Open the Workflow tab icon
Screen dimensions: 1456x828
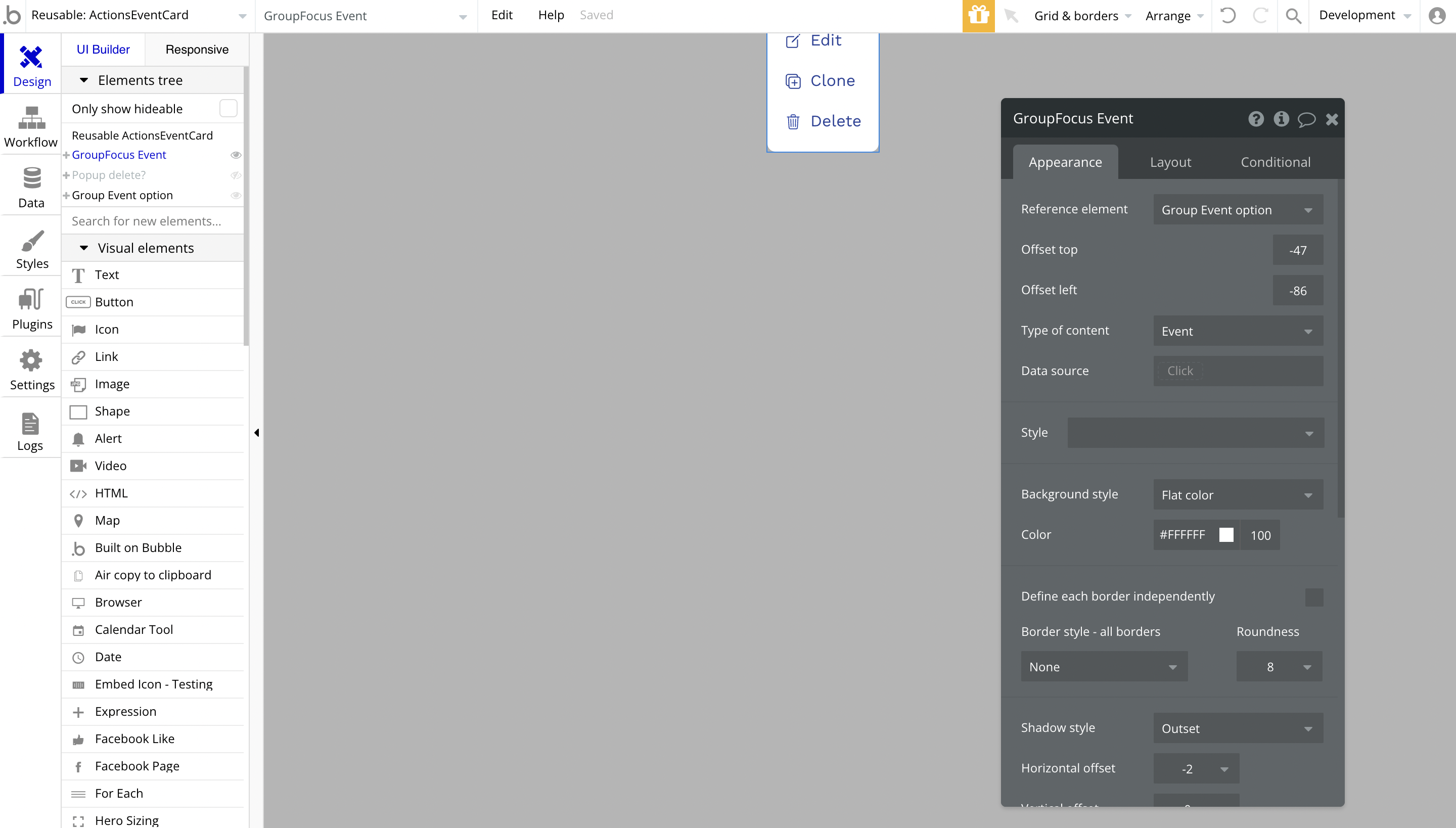click(x=31, y=118)
